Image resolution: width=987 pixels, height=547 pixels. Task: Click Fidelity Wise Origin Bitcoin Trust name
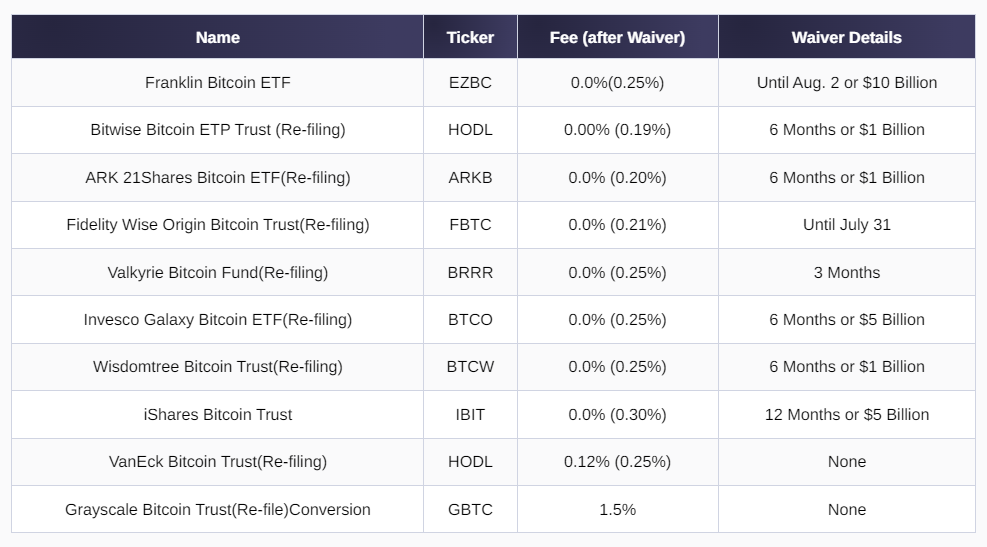tap(217, 224)
